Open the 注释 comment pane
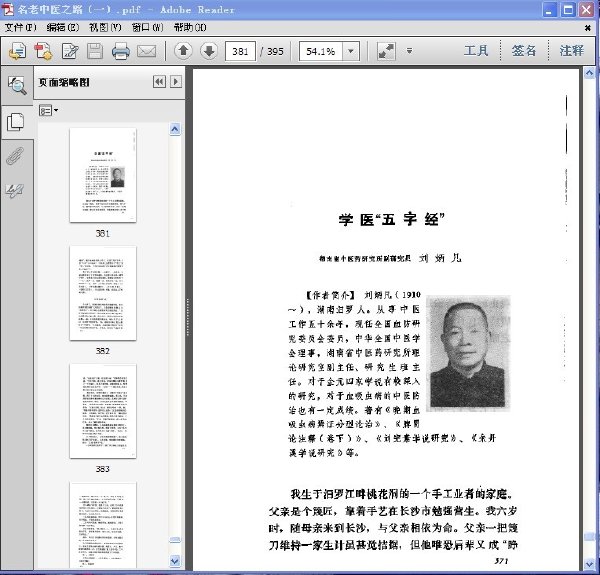This screenshot has width=600, height=575. (x=572, y=50)
